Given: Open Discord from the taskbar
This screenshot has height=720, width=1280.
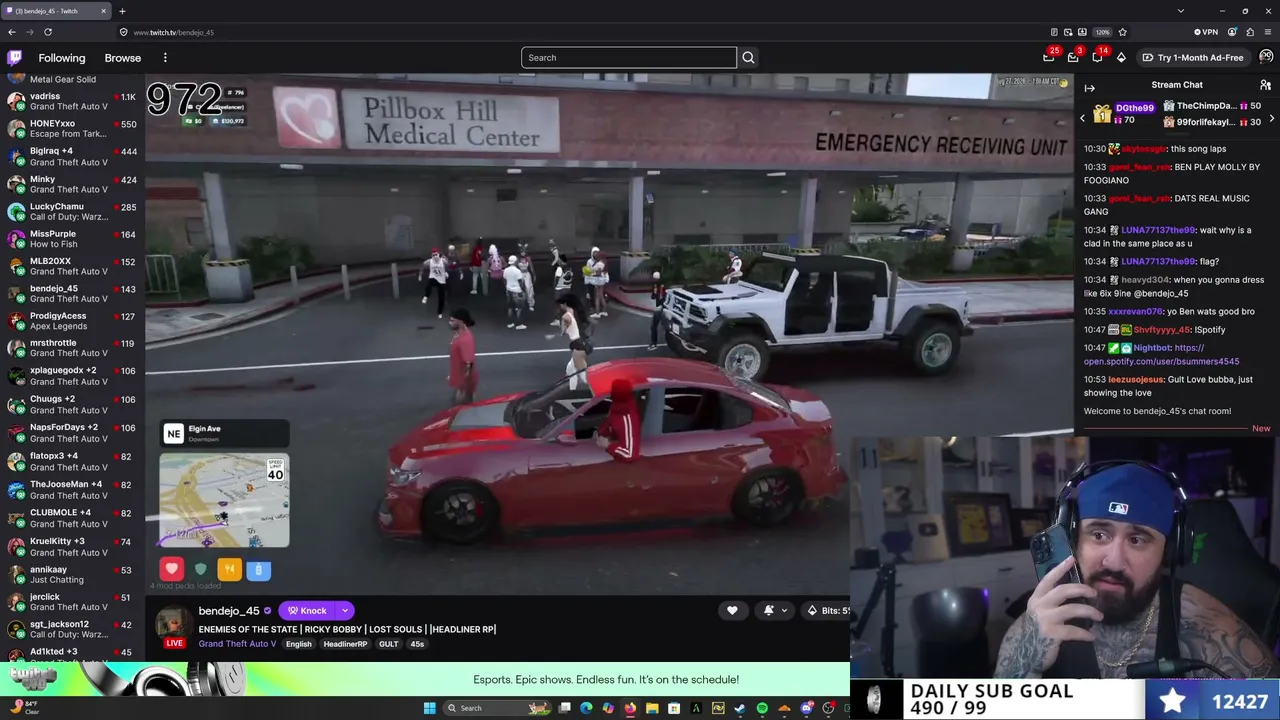Looking at the screenshot, I should (x=806, y=708).
